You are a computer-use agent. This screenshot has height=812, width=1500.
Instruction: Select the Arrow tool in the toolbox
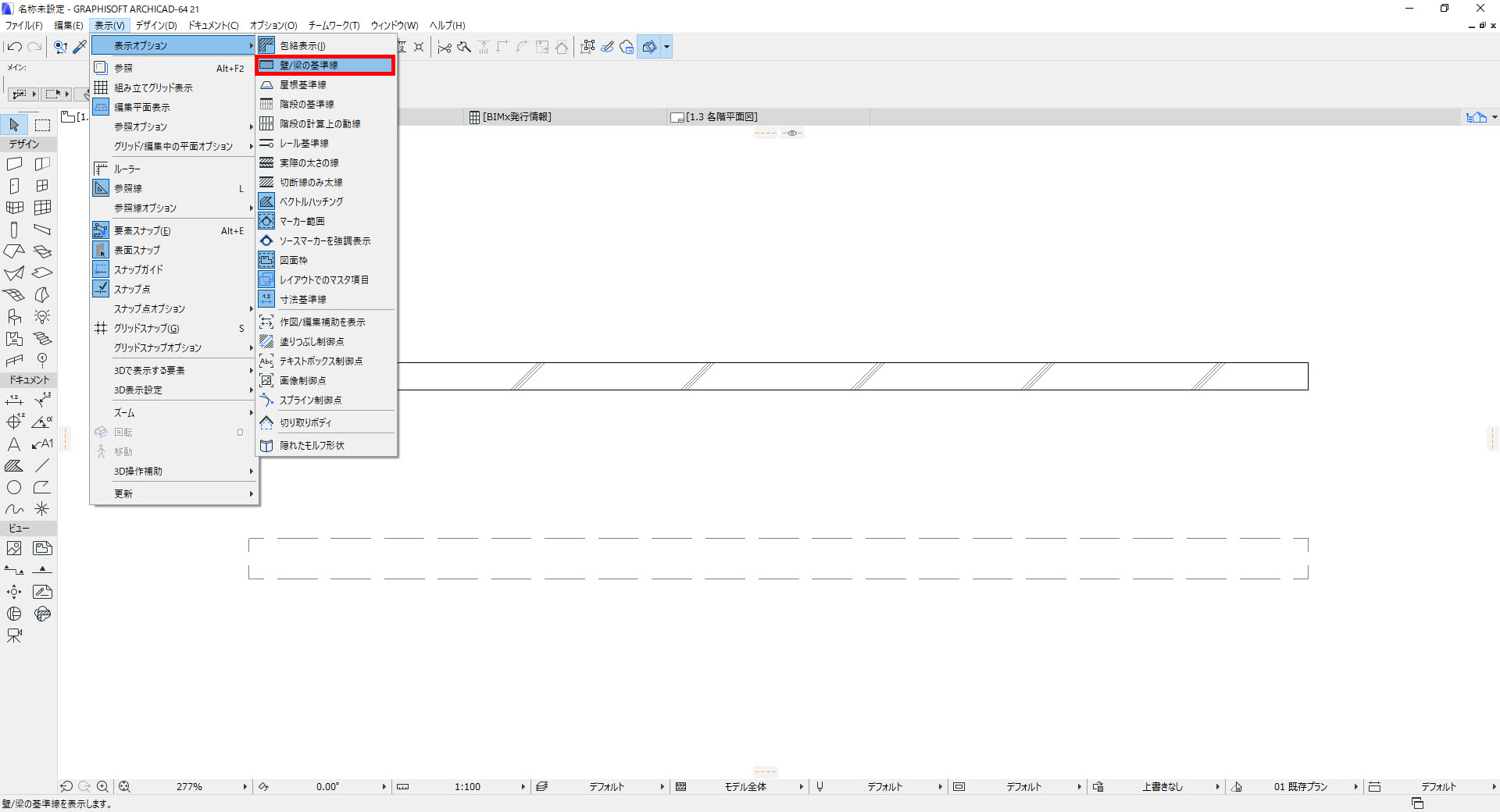[14, 125]
